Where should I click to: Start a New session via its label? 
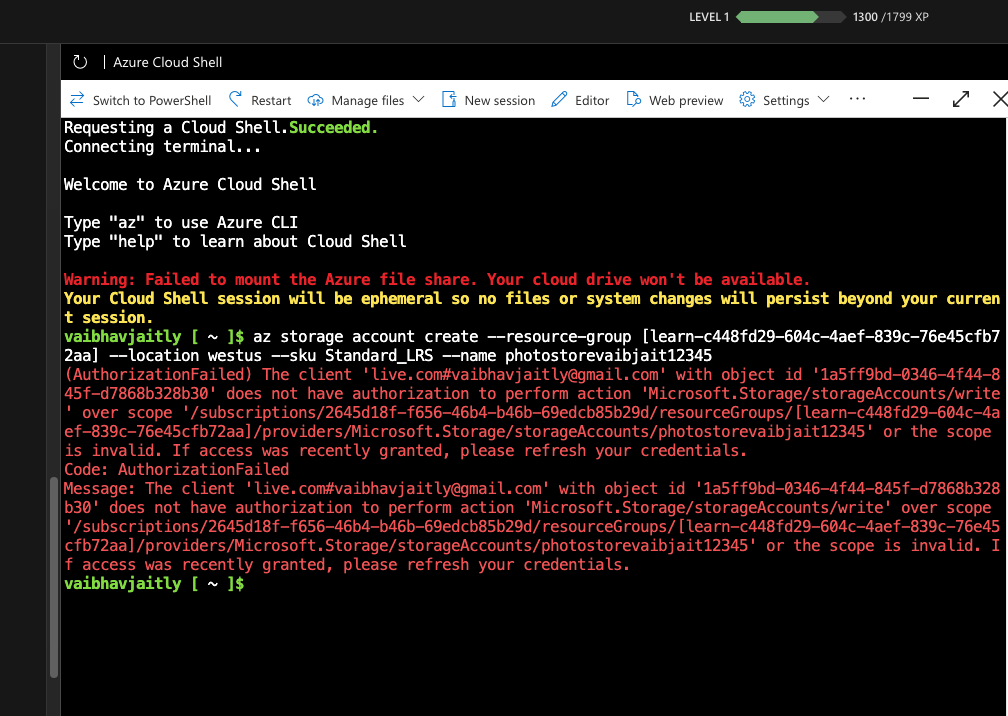(500, 100)
